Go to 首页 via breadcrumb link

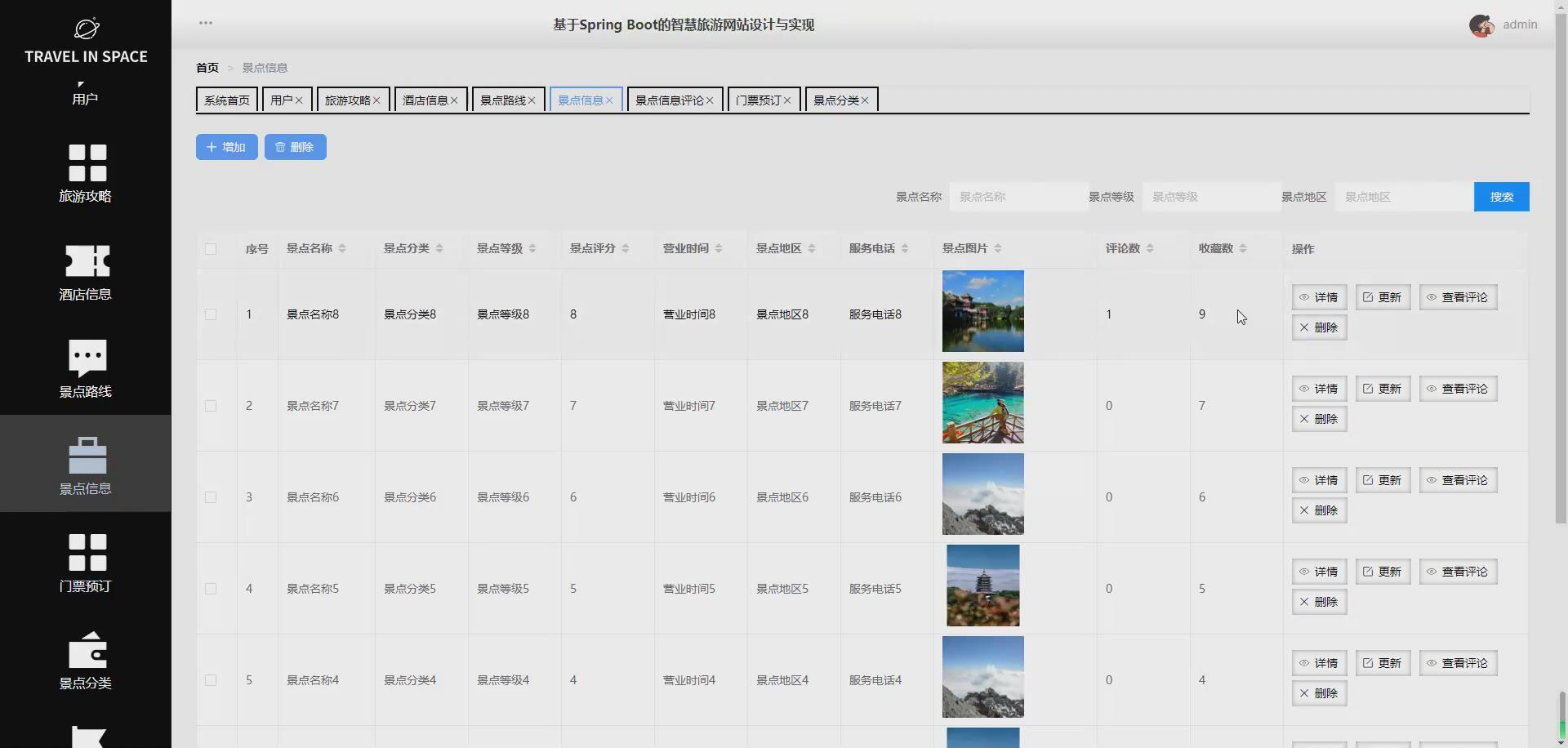[x=207, y=68]
